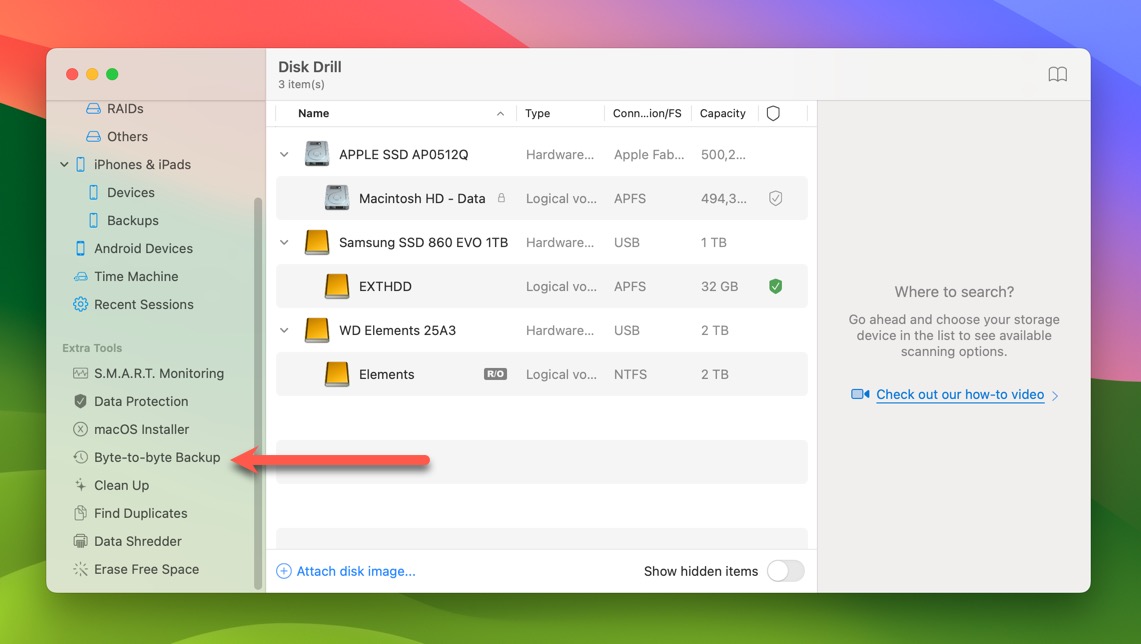Click the shield column header

[774, 114]
